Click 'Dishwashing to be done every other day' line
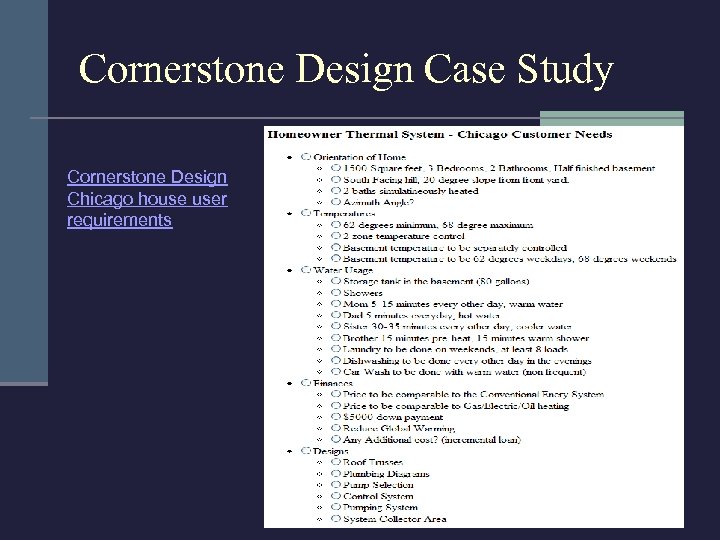 click(467, 360)
